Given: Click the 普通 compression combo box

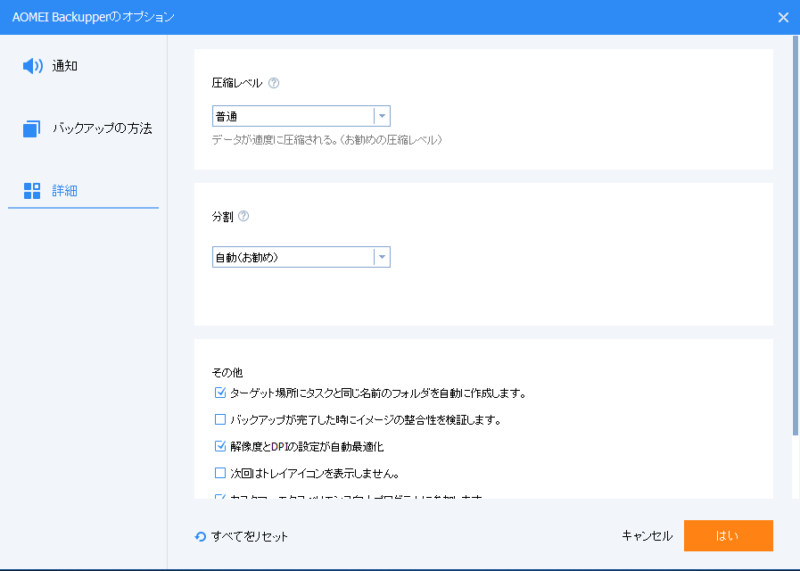Looking at the screenshot, I should 292,116.
